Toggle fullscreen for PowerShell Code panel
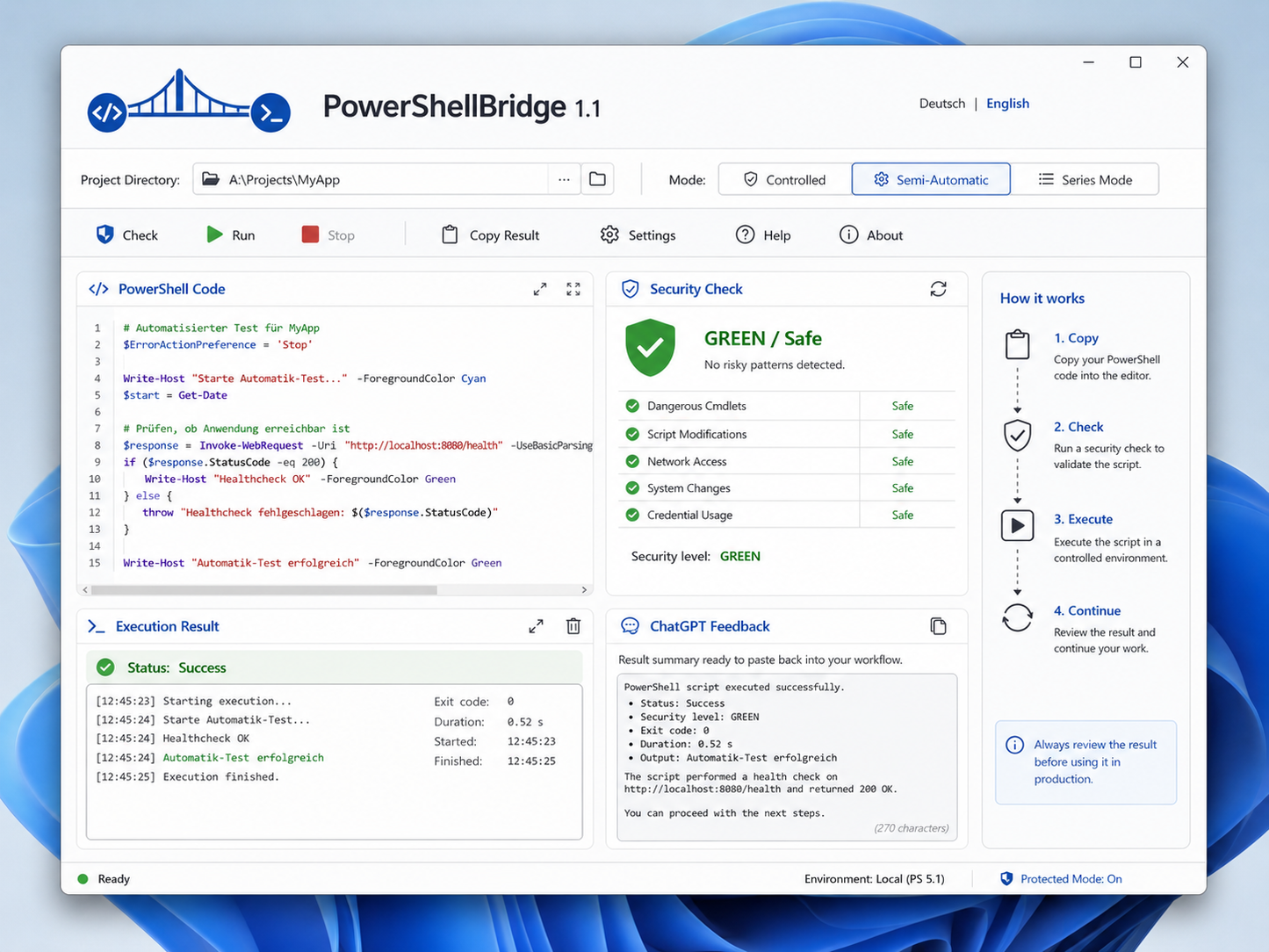The height and width of the screenshot is (952, 1269). (573, 289)
